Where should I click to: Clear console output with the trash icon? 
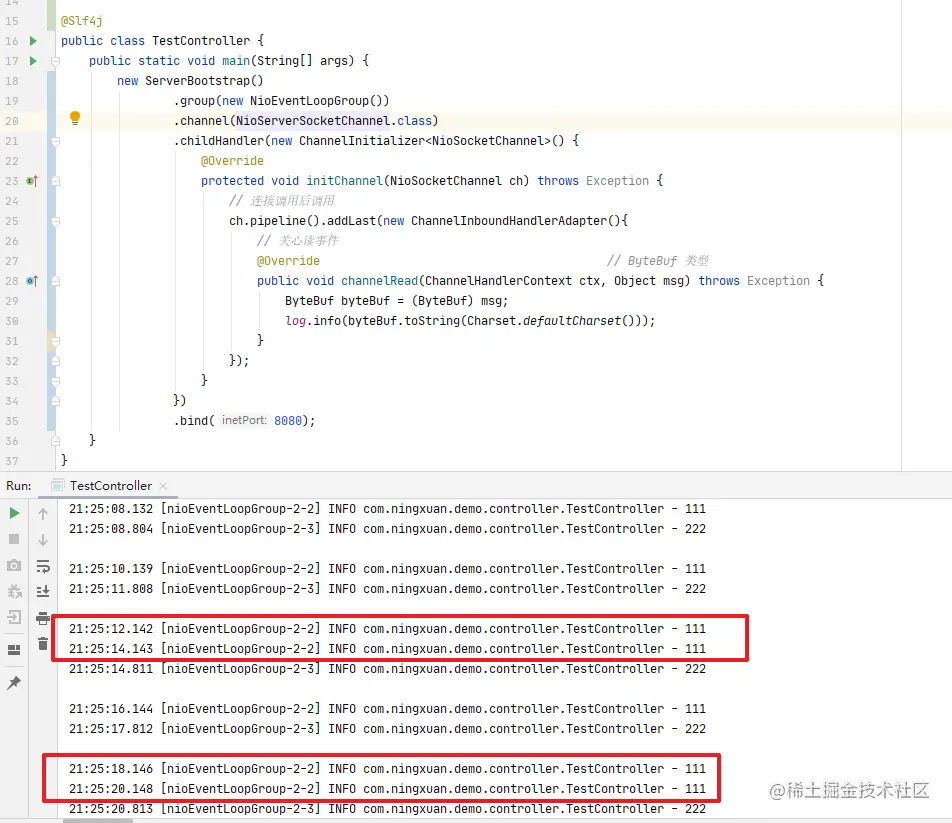coord(43,644)
